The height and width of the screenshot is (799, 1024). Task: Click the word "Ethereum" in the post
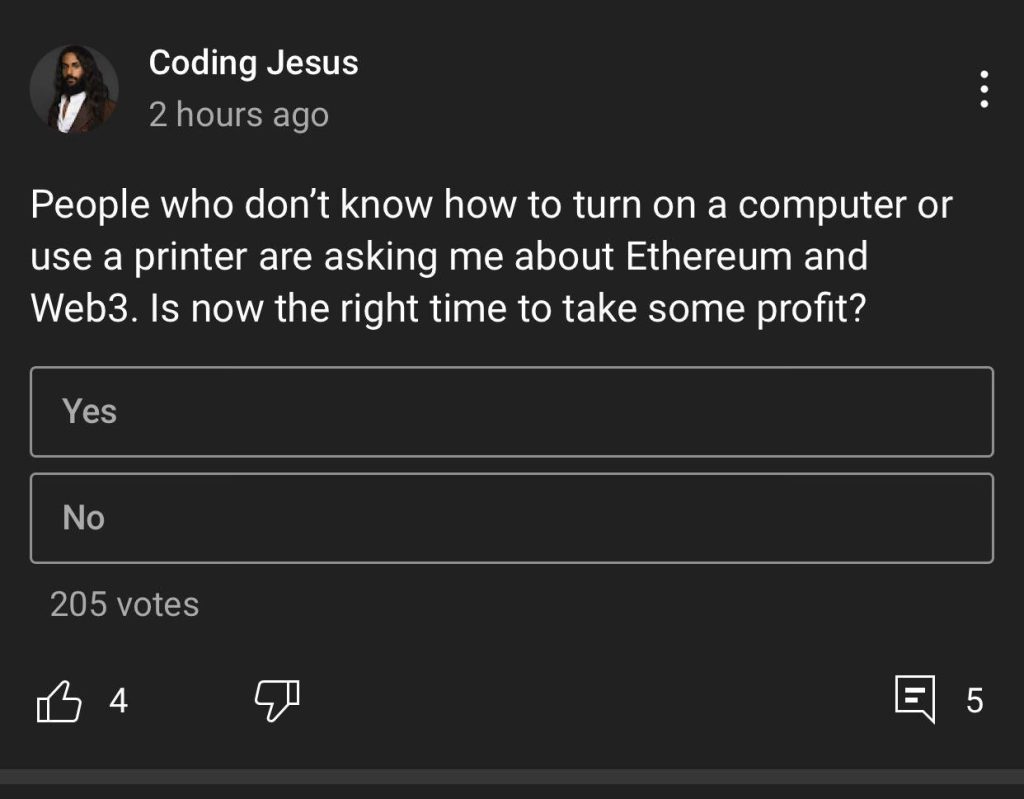[x=708, y=256]
